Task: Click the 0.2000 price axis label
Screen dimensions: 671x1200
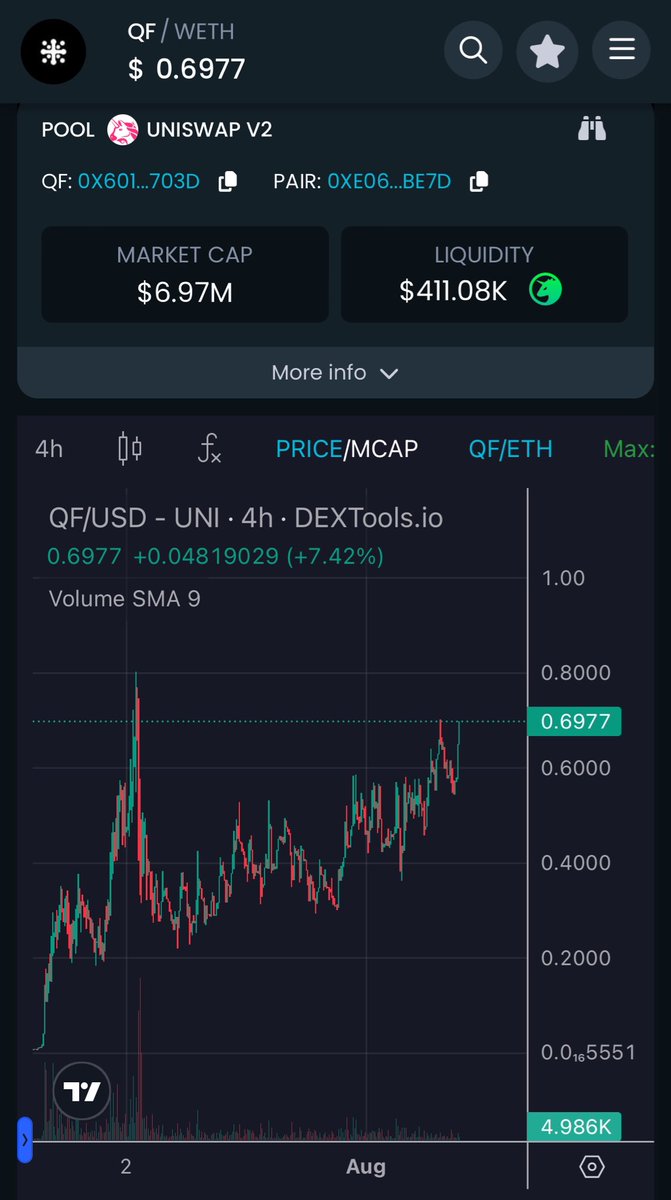Action: pyautogui.click(x=576, y=958)
